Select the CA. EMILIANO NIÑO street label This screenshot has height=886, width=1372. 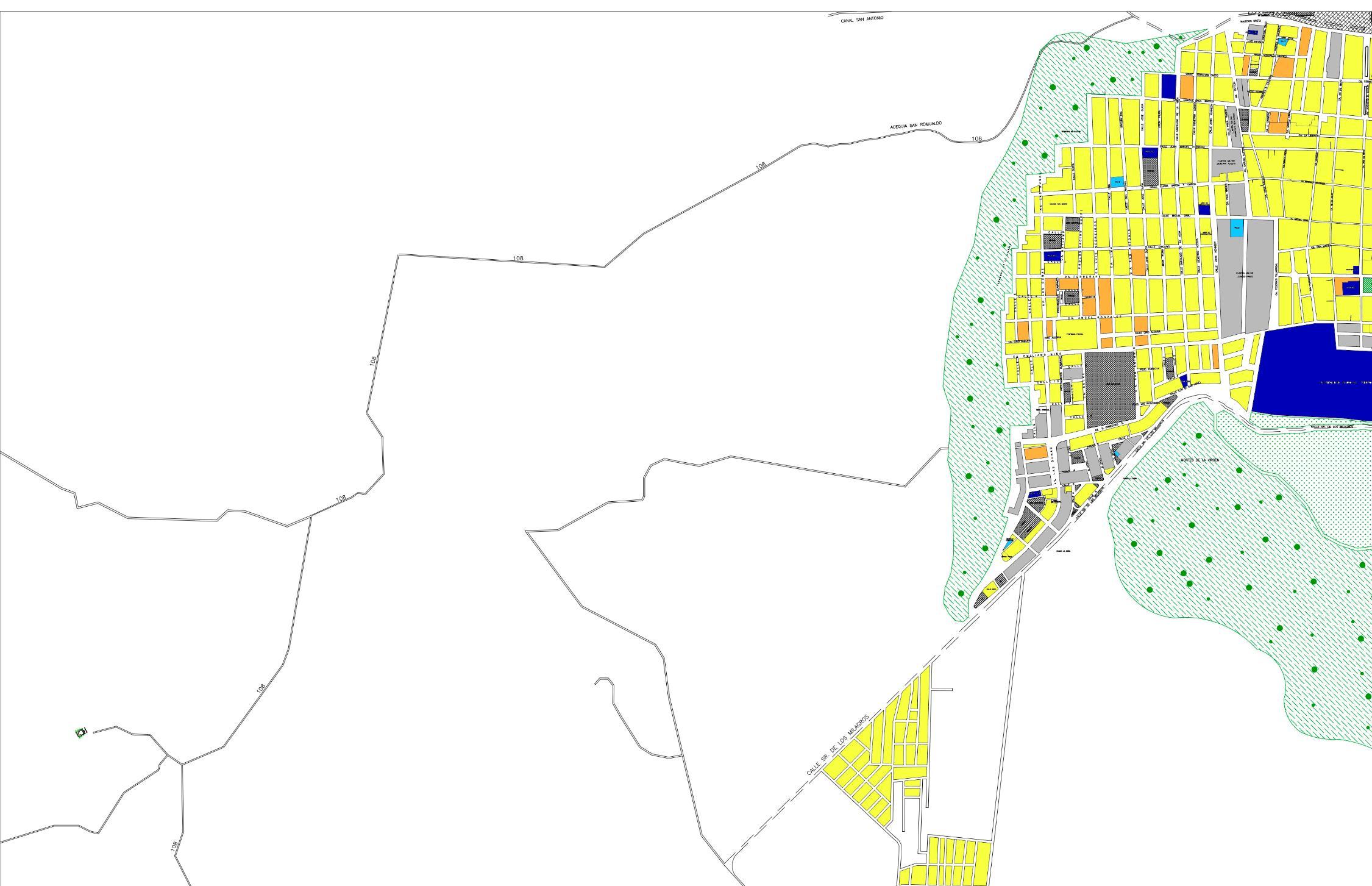point(1037,354)
